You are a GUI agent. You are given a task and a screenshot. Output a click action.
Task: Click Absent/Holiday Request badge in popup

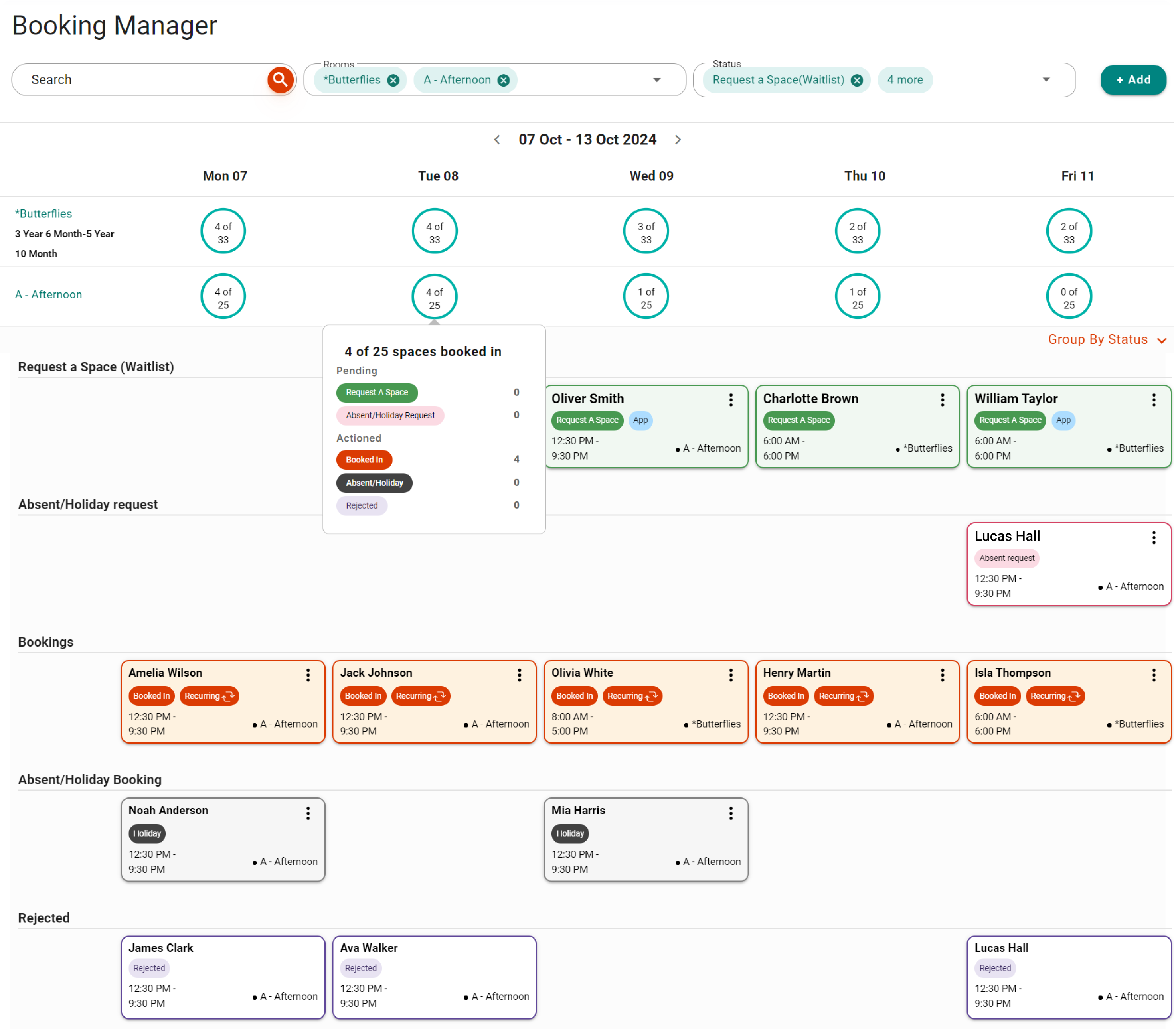[x=390, y=415]
